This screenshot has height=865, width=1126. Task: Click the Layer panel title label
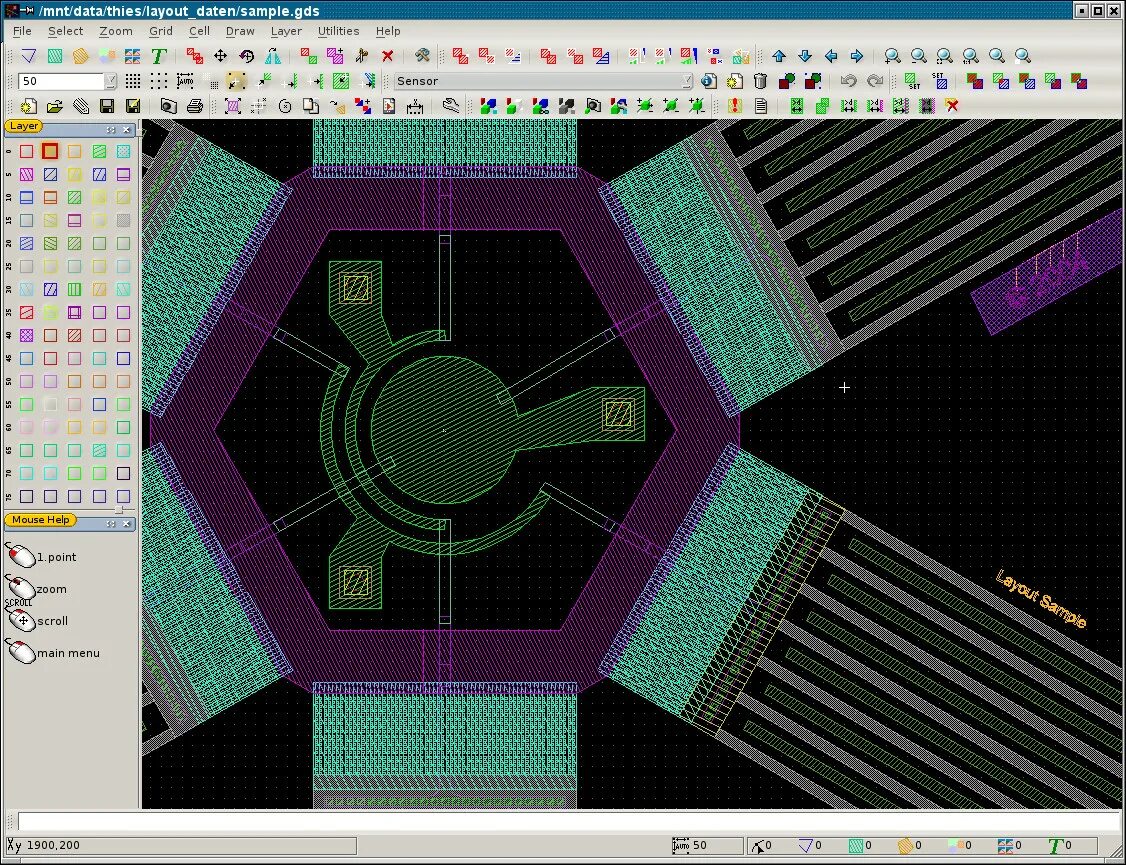24,126
